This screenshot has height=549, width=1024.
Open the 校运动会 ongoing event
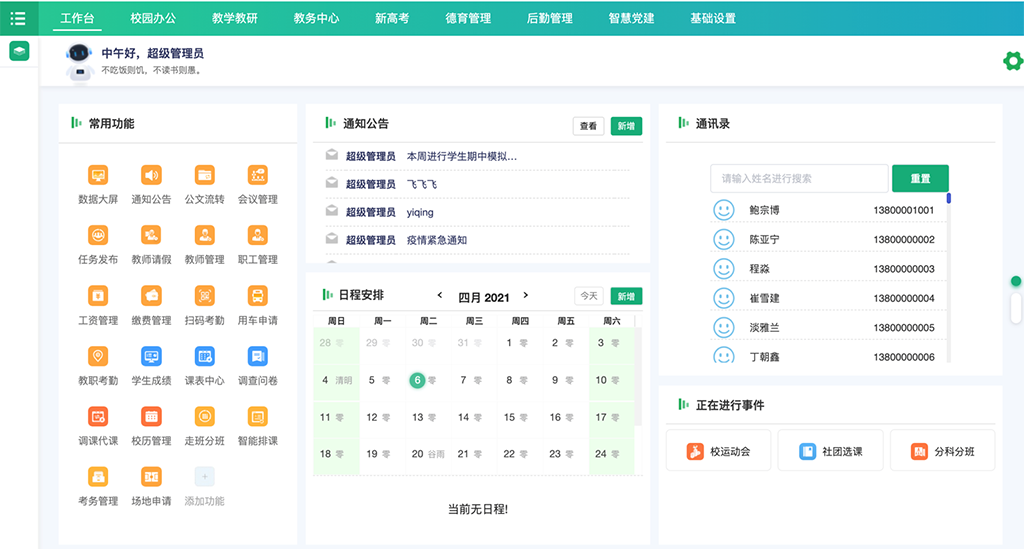pos(718,452)
